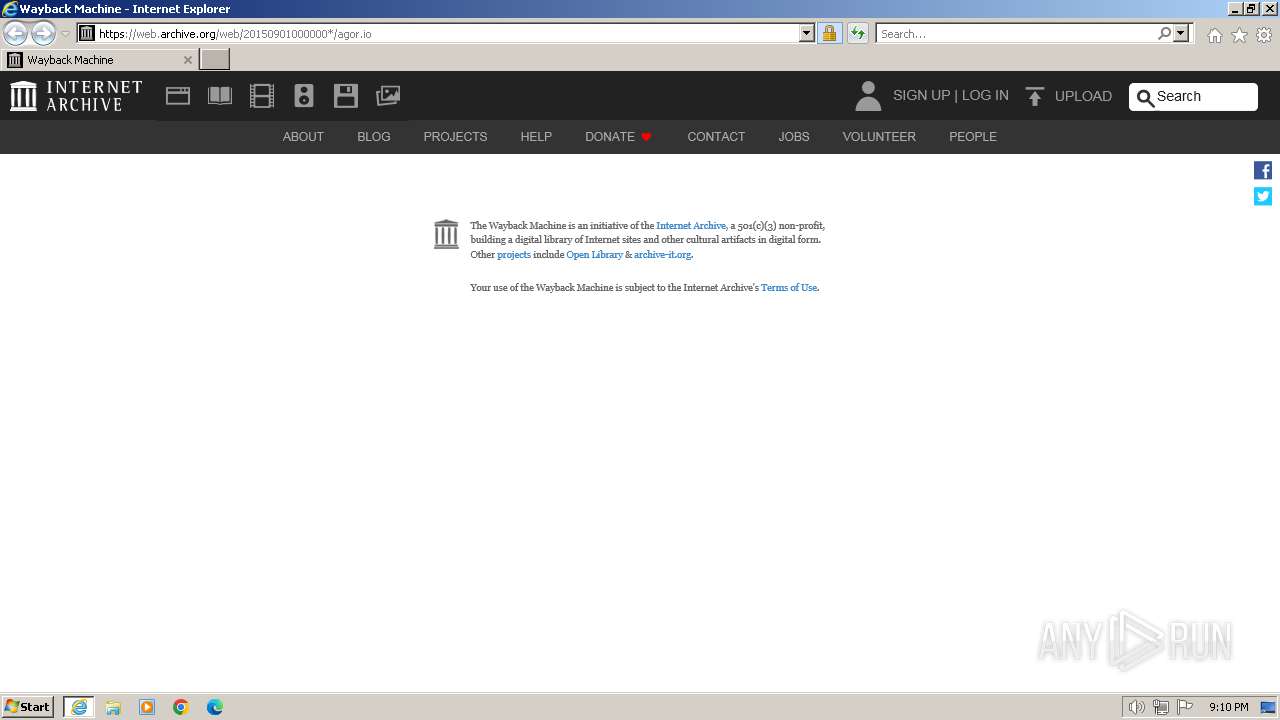Follow the Open Library link

(x=594, y=255)
